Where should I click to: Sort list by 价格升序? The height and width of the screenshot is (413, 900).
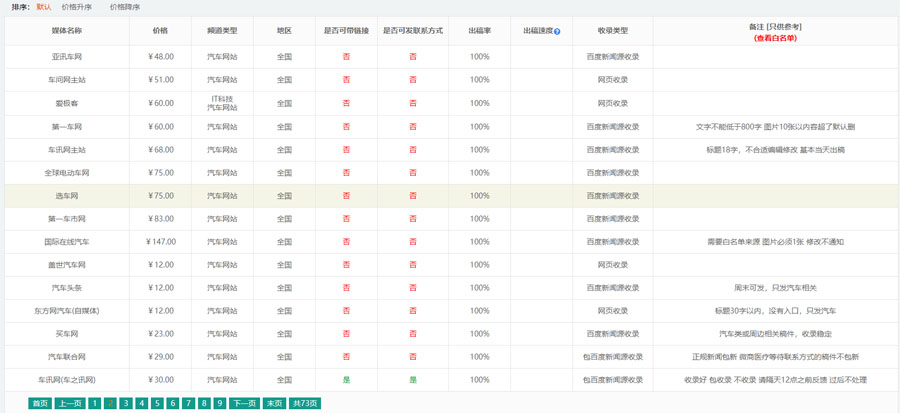tap(77, 7)
